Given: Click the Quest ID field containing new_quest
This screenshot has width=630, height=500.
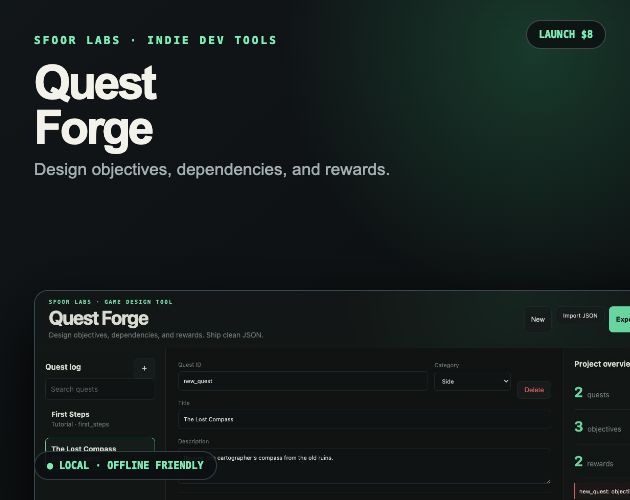Looking at the screenshot, I should tap(302, 381).
